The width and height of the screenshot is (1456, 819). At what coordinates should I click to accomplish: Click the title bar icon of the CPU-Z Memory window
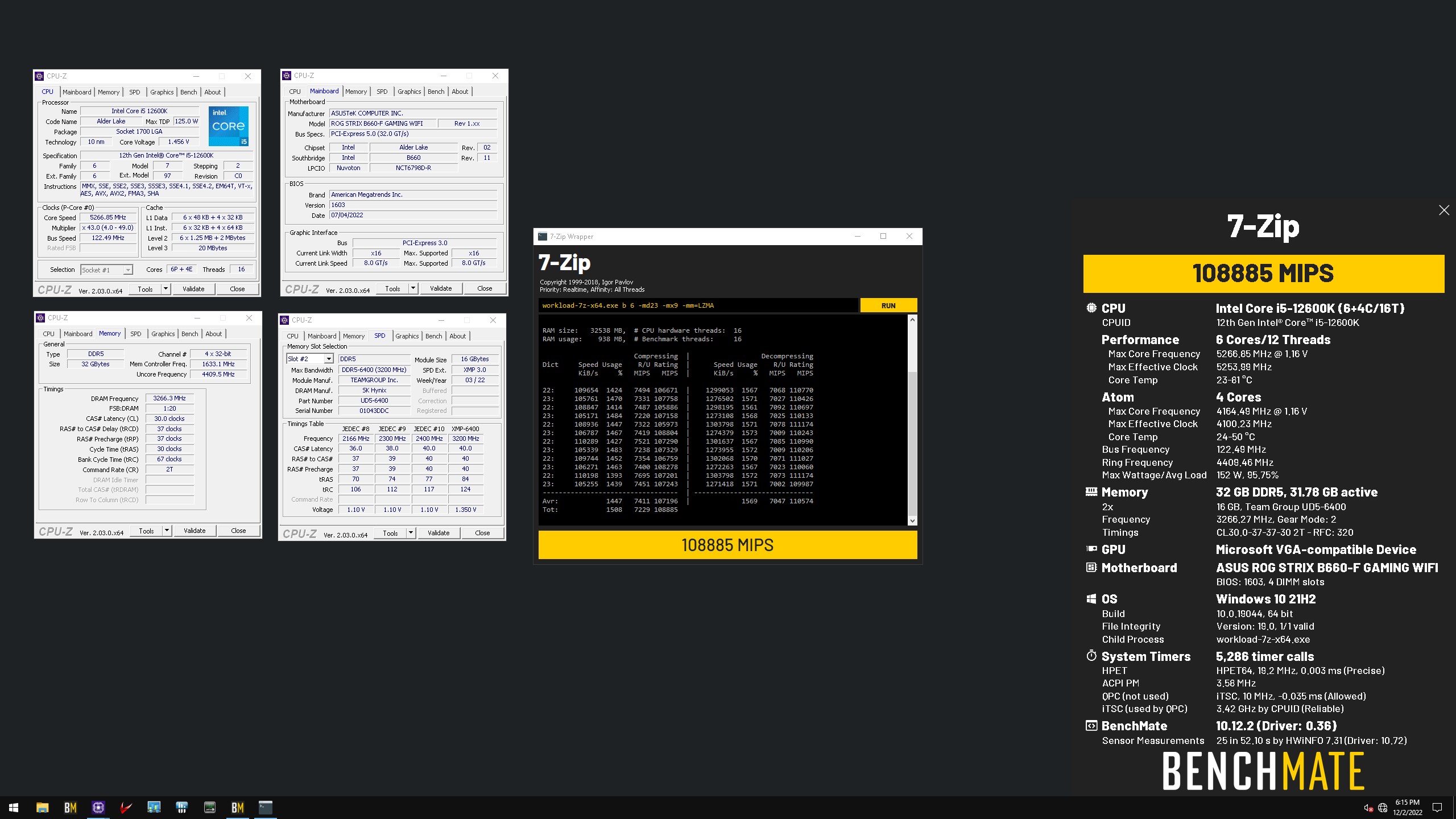(x=40, y=318)
